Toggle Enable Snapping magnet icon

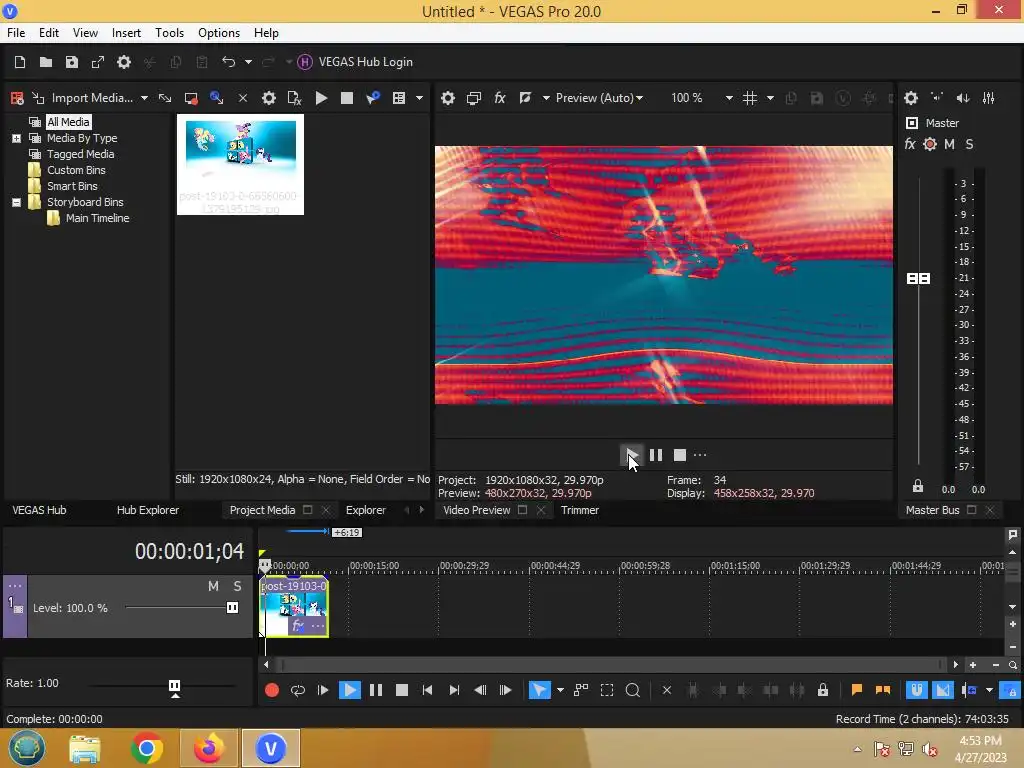coord(916,690)
